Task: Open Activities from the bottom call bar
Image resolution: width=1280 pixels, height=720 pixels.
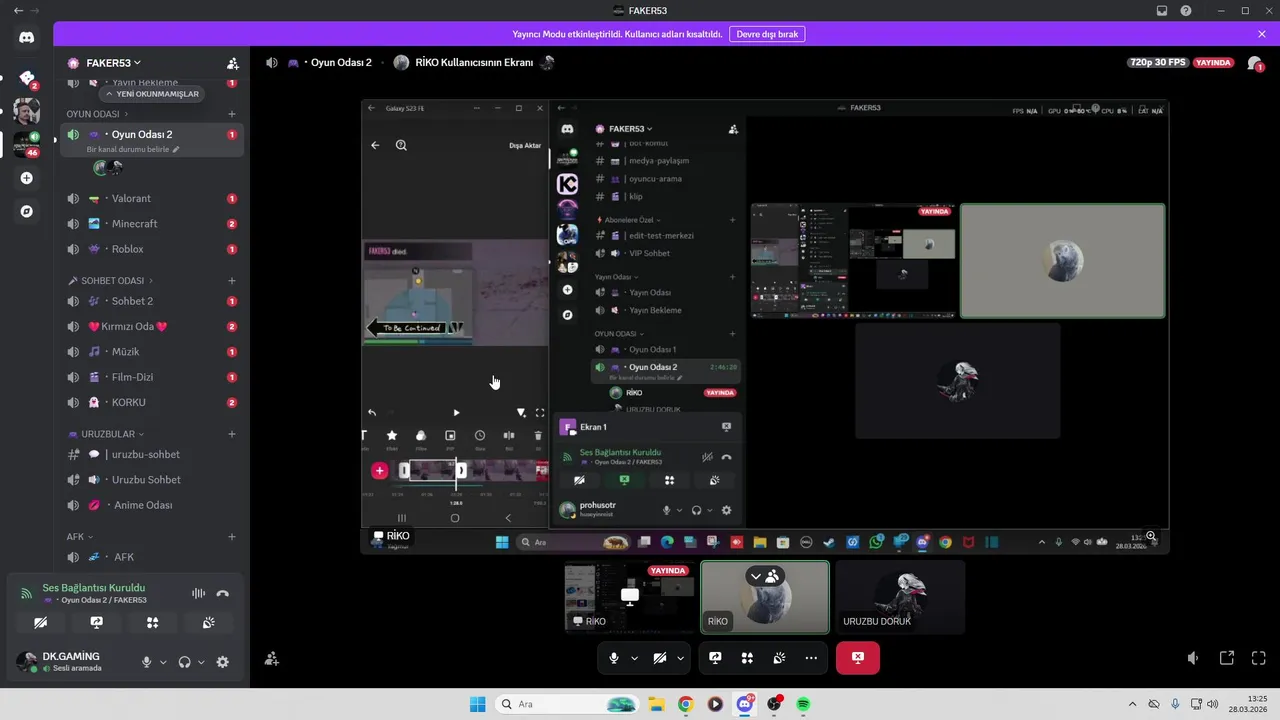Action: (x=747, y=658)
